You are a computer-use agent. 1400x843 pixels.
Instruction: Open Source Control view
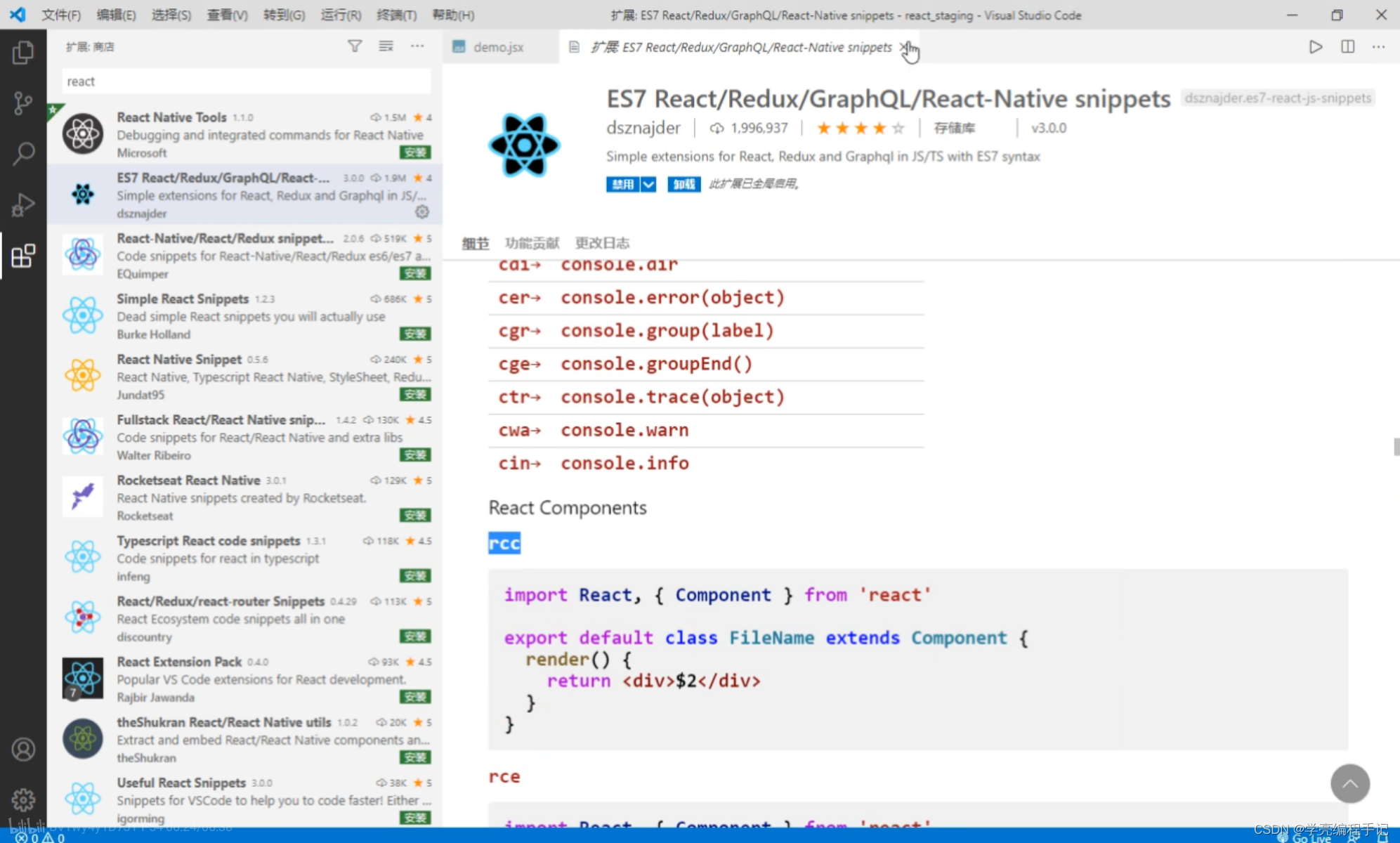[22, 103]
